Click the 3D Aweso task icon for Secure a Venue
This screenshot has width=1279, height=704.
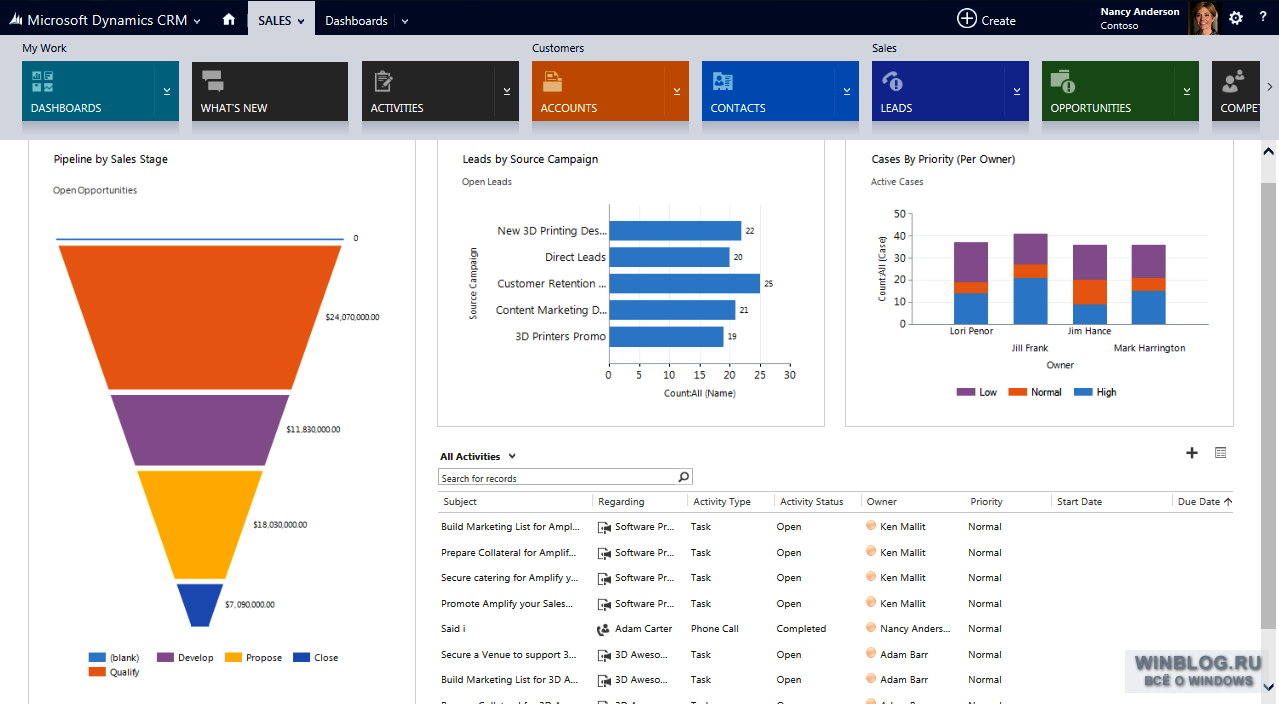[x=604, y=655]
